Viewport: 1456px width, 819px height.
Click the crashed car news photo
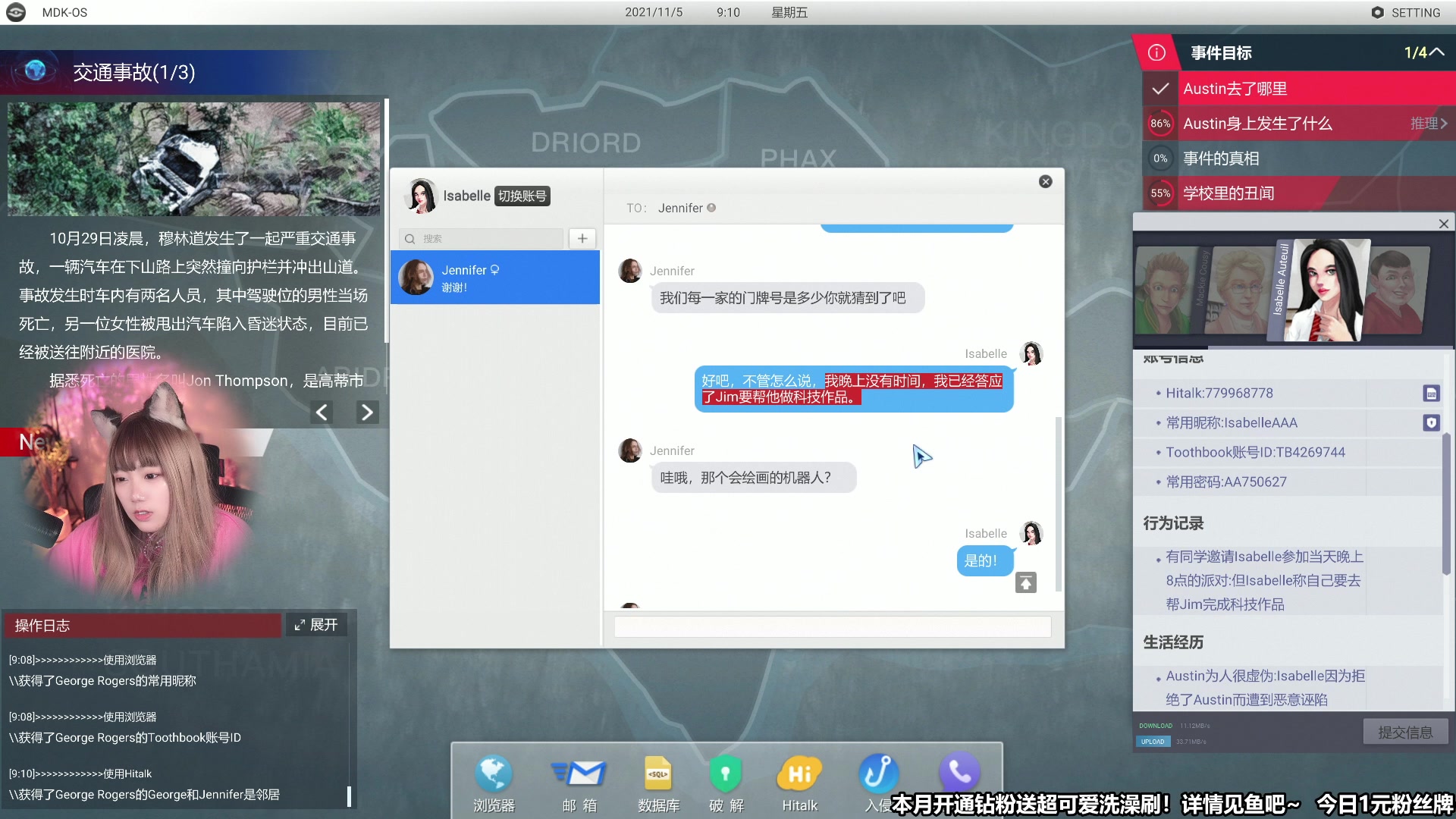pyautogui.click(x=193, y=158)
